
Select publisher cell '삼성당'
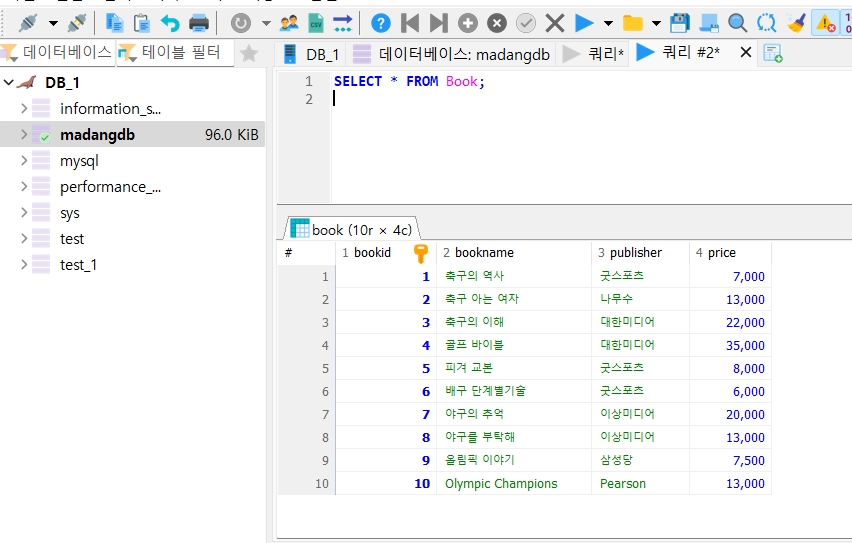tap(641, 460)
